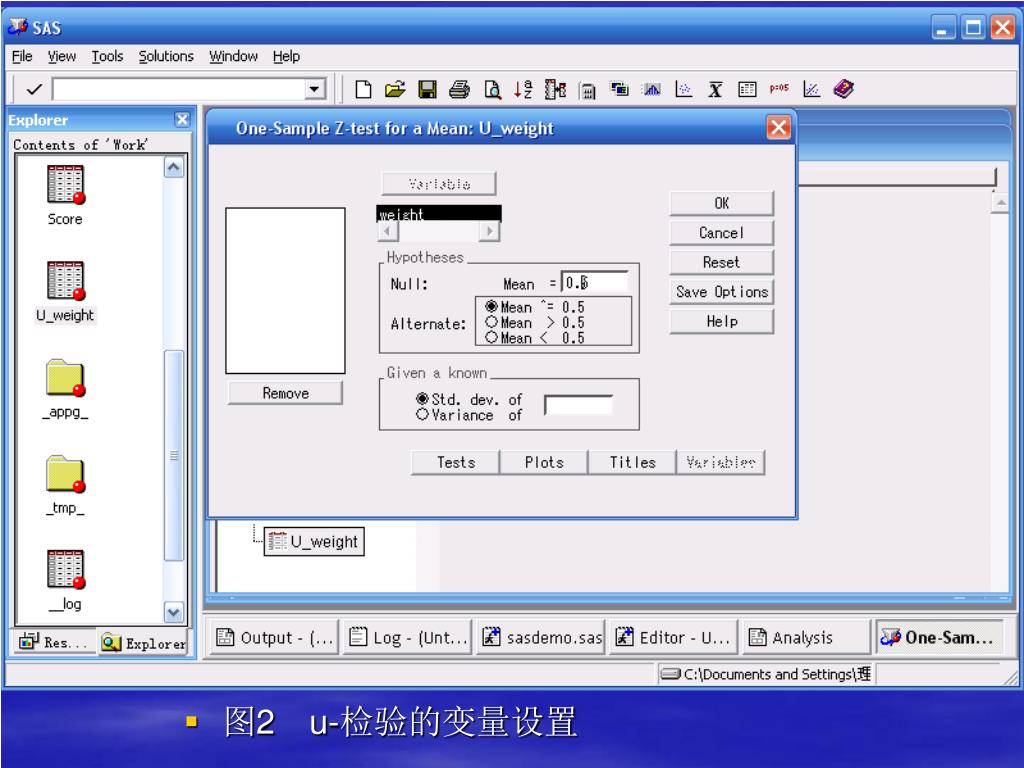Click the overlapping windows toolbar icon
The height and width of the screenshot is (768, 1024).
619,88
